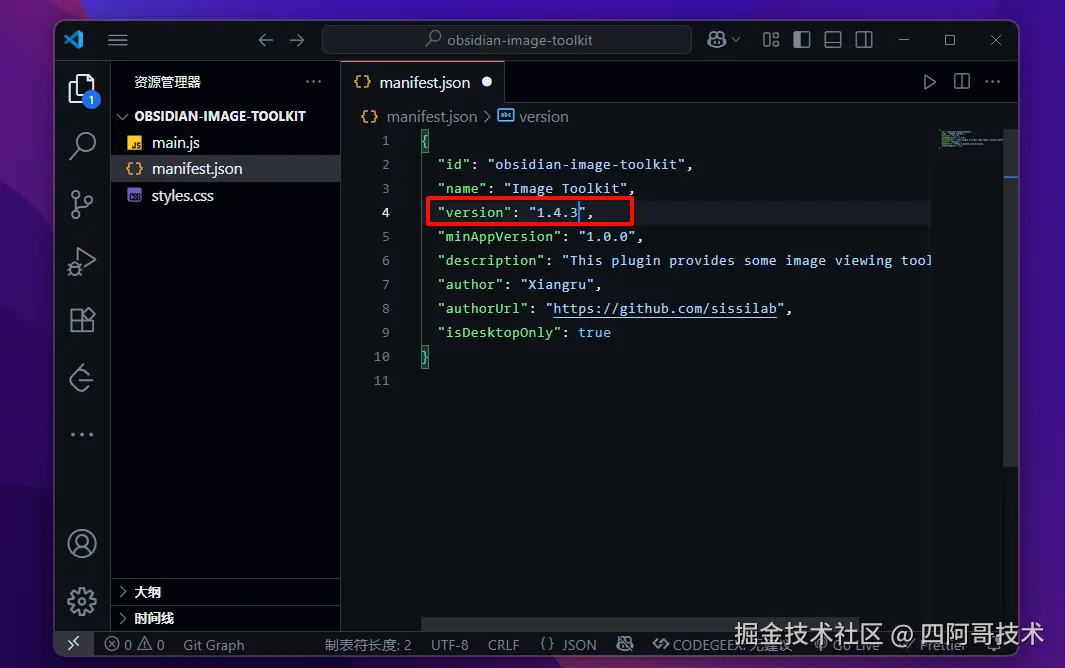Open the Copilot chat icon
This screenshot has height=668, width=1065.
coord(717,39)
